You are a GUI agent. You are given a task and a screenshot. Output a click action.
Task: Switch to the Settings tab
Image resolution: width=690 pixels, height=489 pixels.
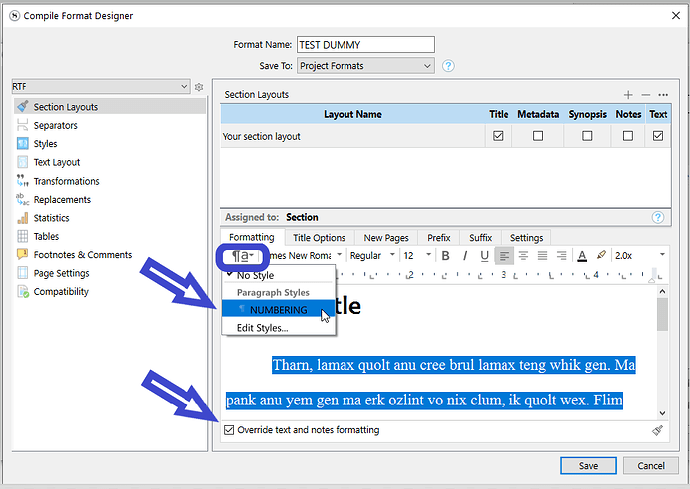coord(526,238)
